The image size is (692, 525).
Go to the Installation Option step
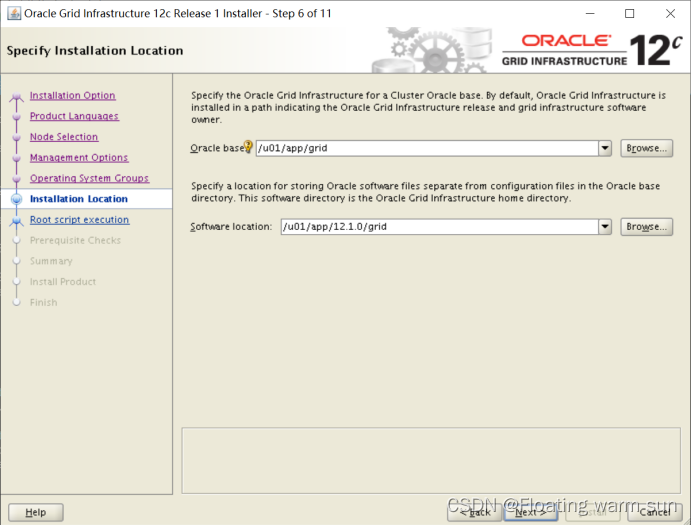(73, 95)
